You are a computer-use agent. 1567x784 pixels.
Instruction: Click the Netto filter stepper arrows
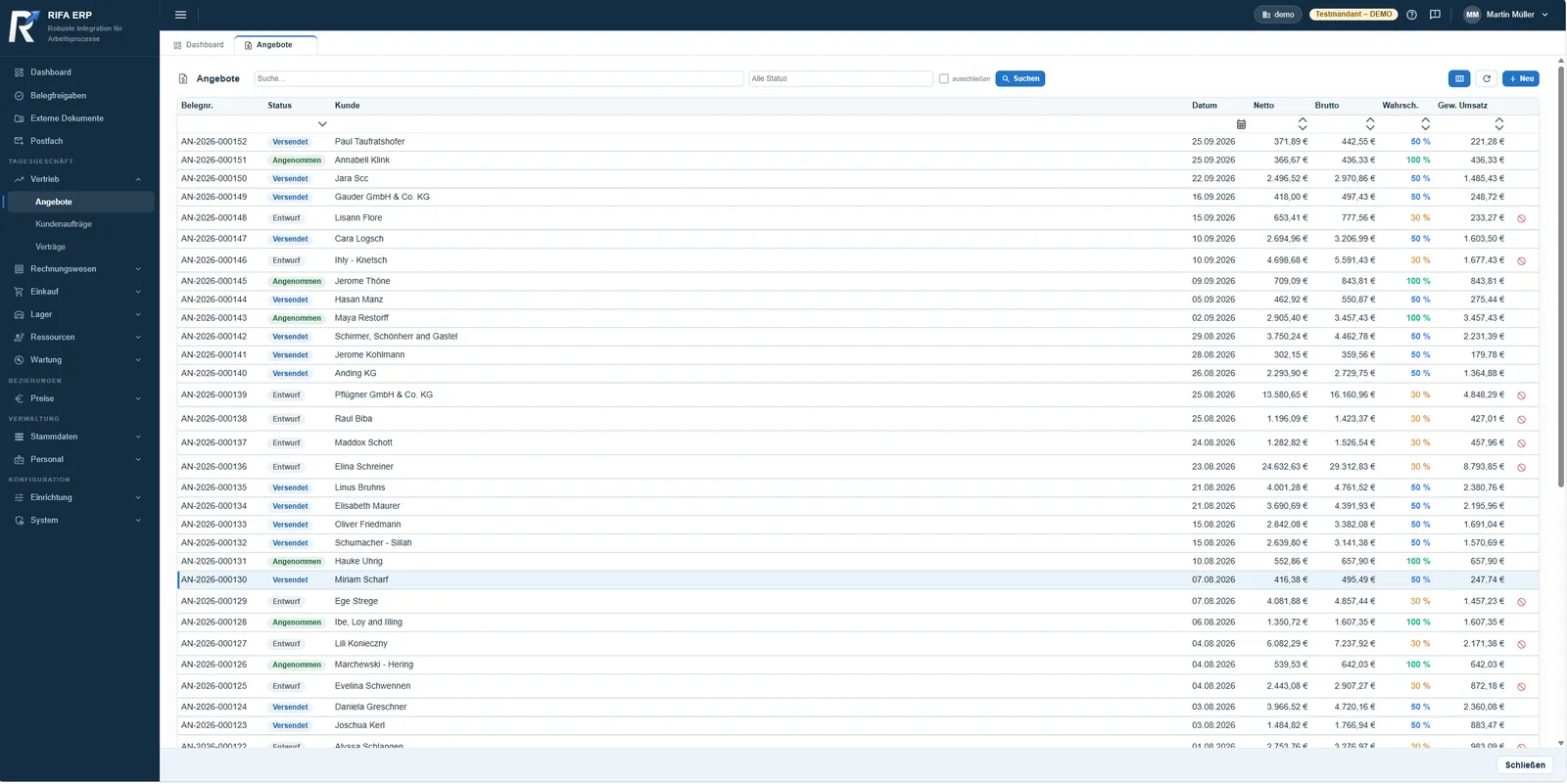click(x=1303, y=124)
